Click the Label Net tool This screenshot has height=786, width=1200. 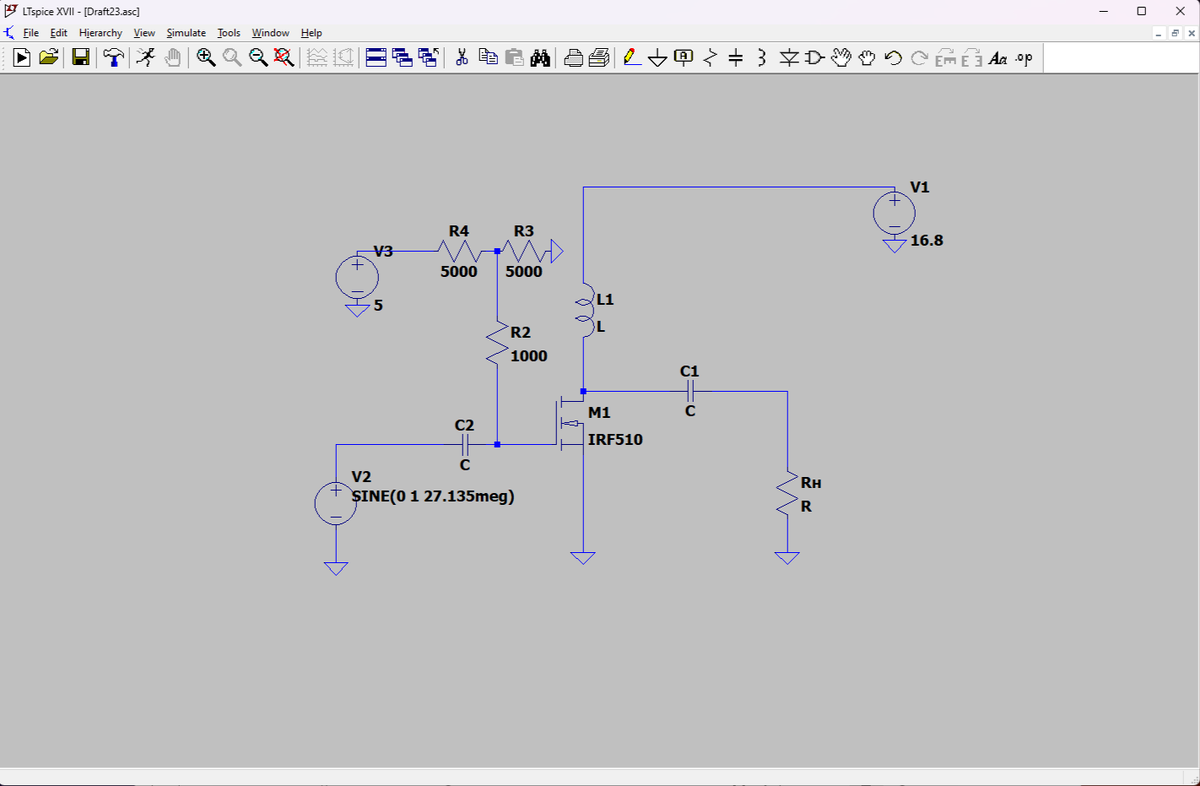point(684,58)
